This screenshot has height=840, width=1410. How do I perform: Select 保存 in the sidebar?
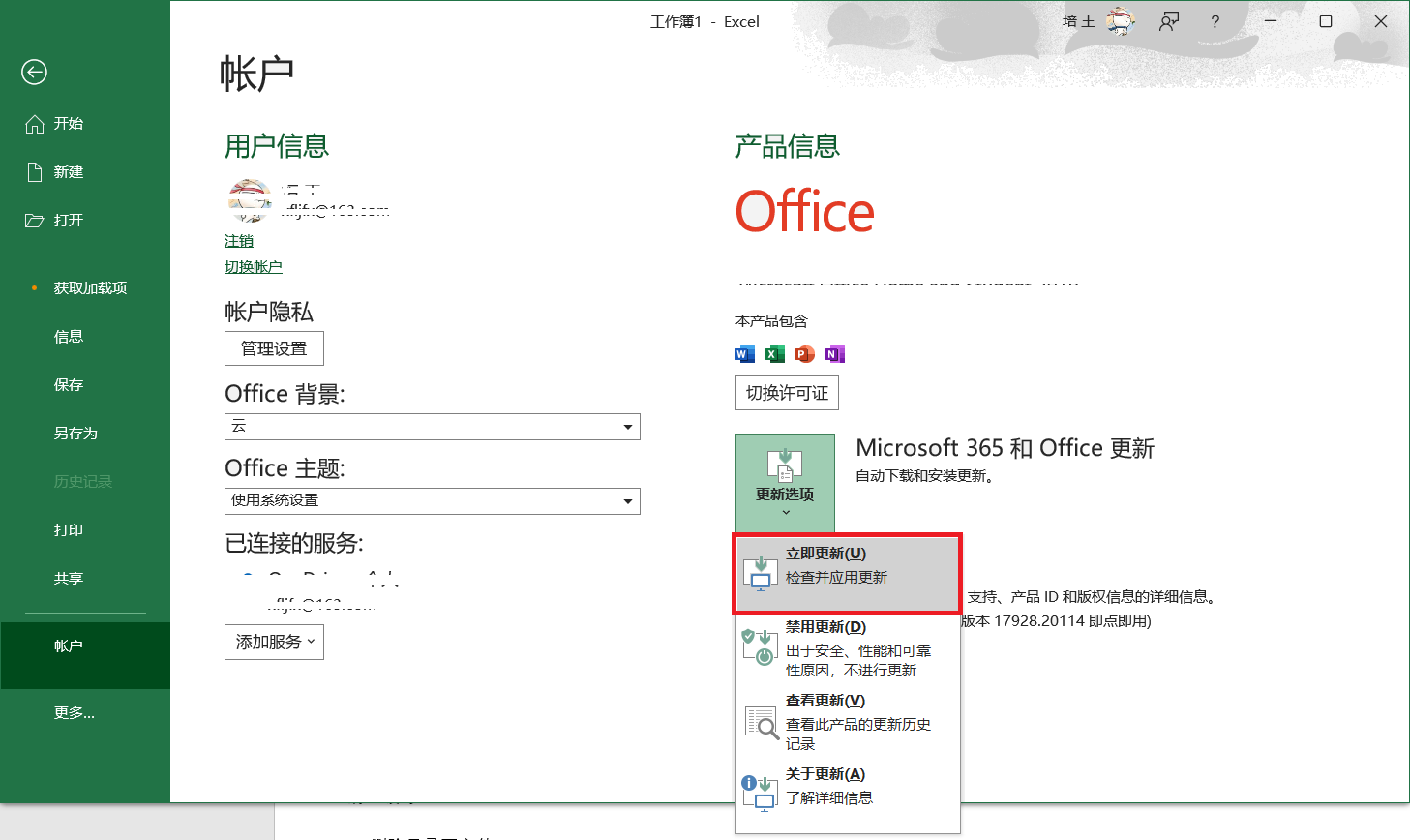(85, 385)
